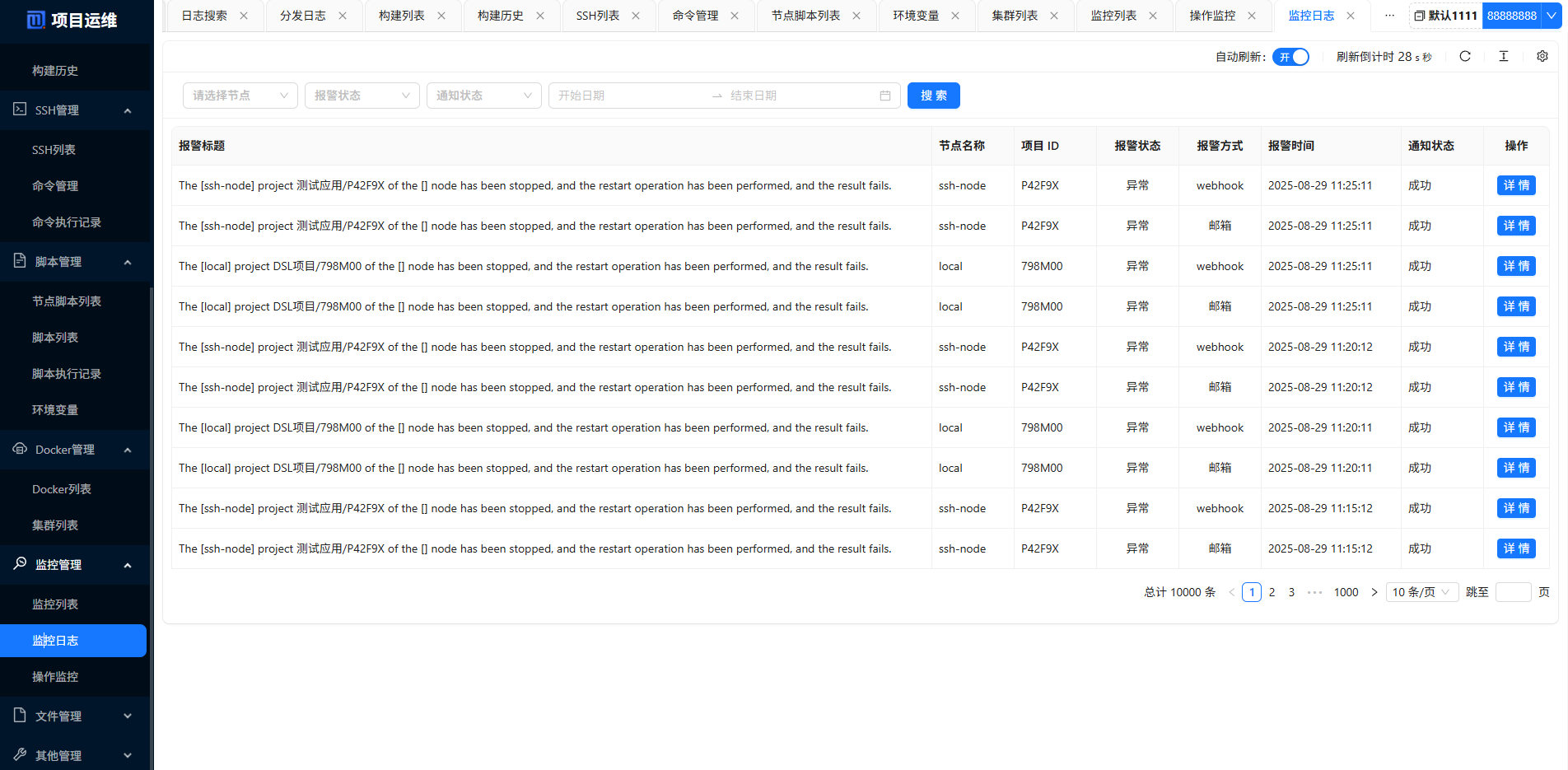Image resolution: width=1568 pixels, height=770 pixels.
Task: Toggle the 自动刷新 switch off
Action: pyautogui.click(x=1290, y=57)
